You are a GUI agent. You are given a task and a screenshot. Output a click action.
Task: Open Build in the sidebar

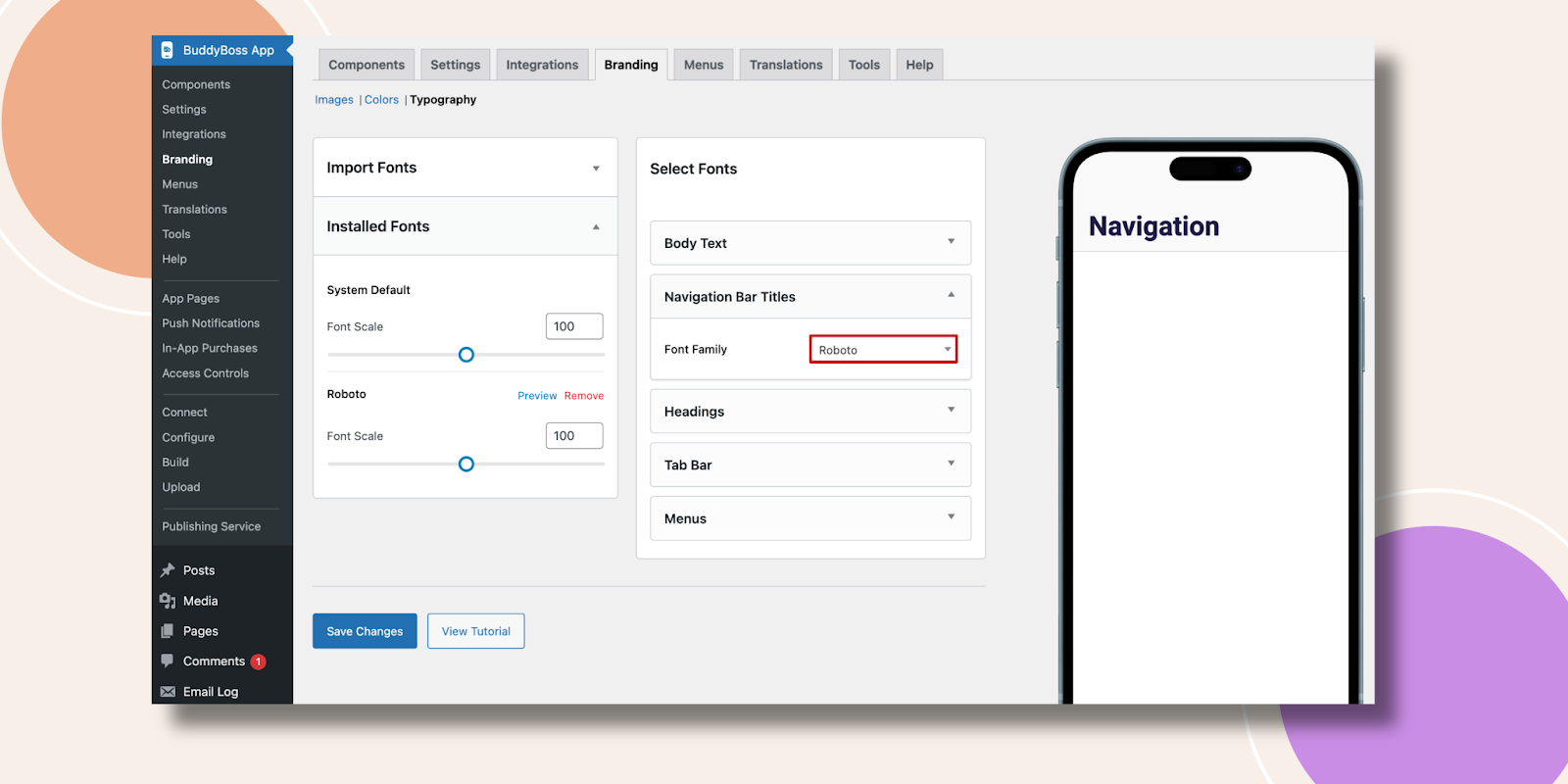pos(175,463)
